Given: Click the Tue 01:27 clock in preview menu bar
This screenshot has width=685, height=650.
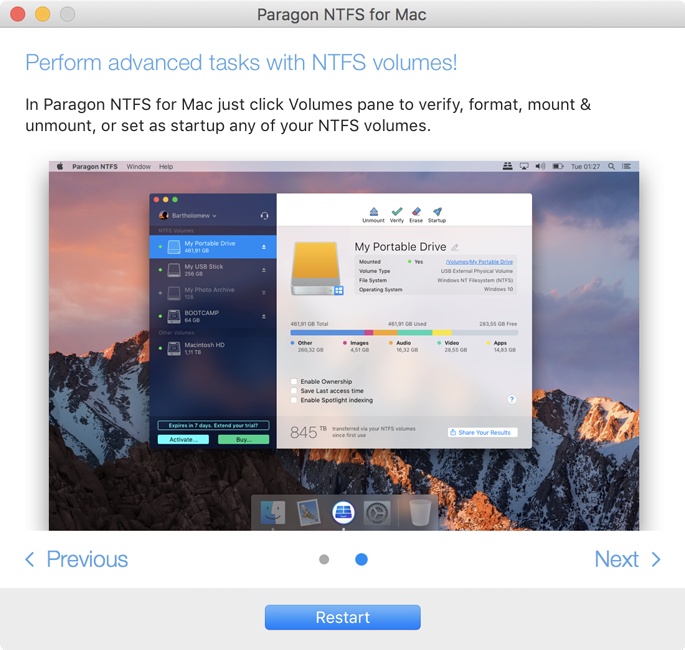Looking at the screenshot, I should tap(585, 166).
